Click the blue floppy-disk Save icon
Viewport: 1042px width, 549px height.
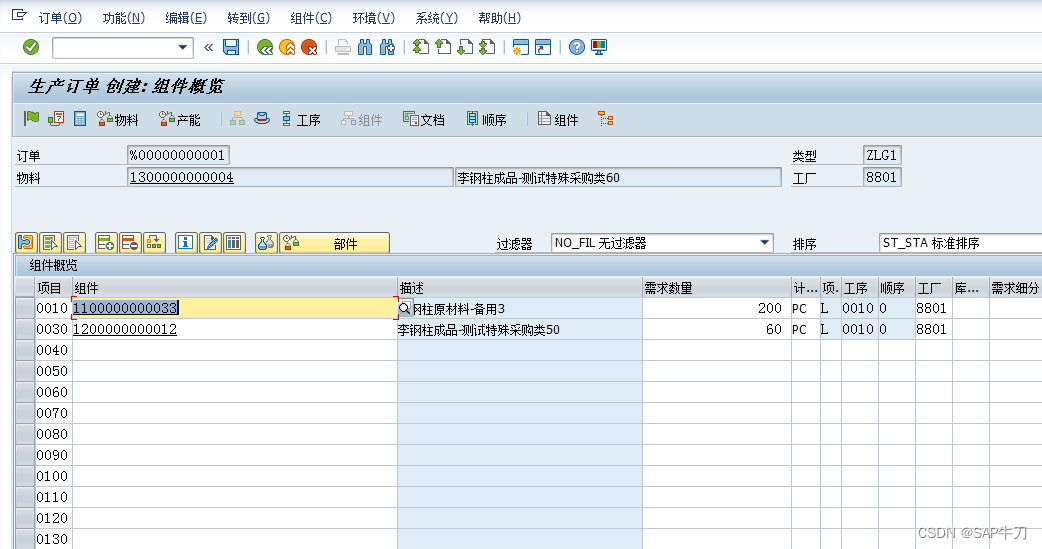[231, 47]
